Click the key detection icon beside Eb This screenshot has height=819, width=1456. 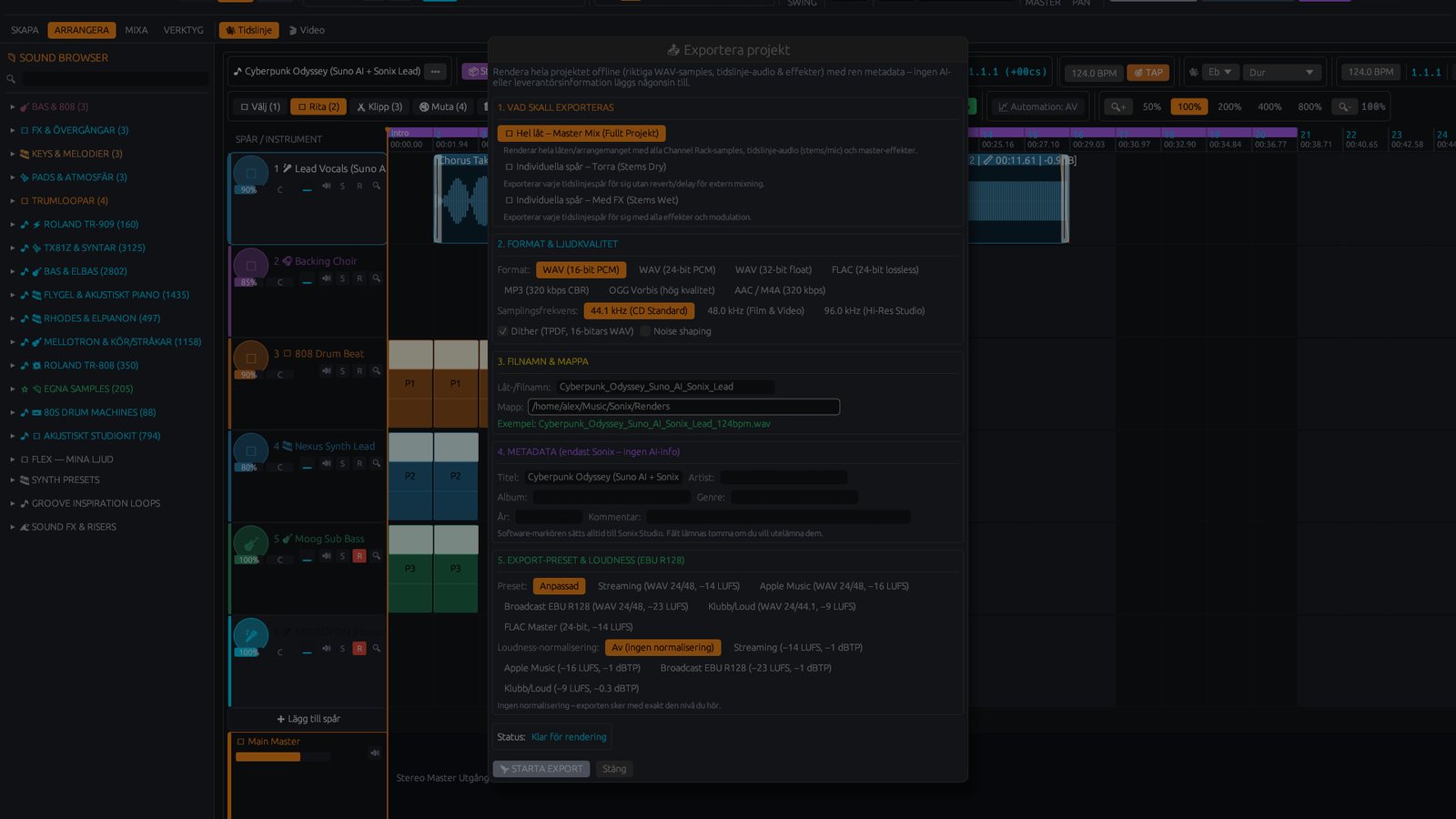point(1194,72)
